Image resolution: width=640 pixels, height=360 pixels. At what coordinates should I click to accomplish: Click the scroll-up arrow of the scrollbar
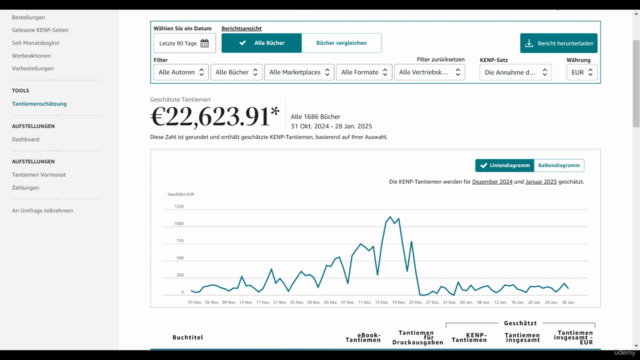[x=636, y=13]
